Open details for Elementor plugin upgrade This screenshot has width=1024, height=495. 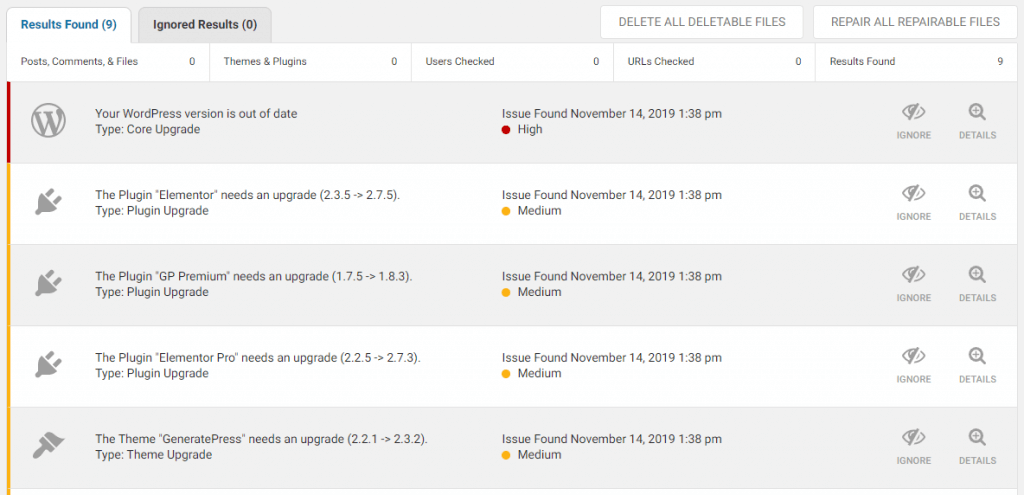(977, 202)
